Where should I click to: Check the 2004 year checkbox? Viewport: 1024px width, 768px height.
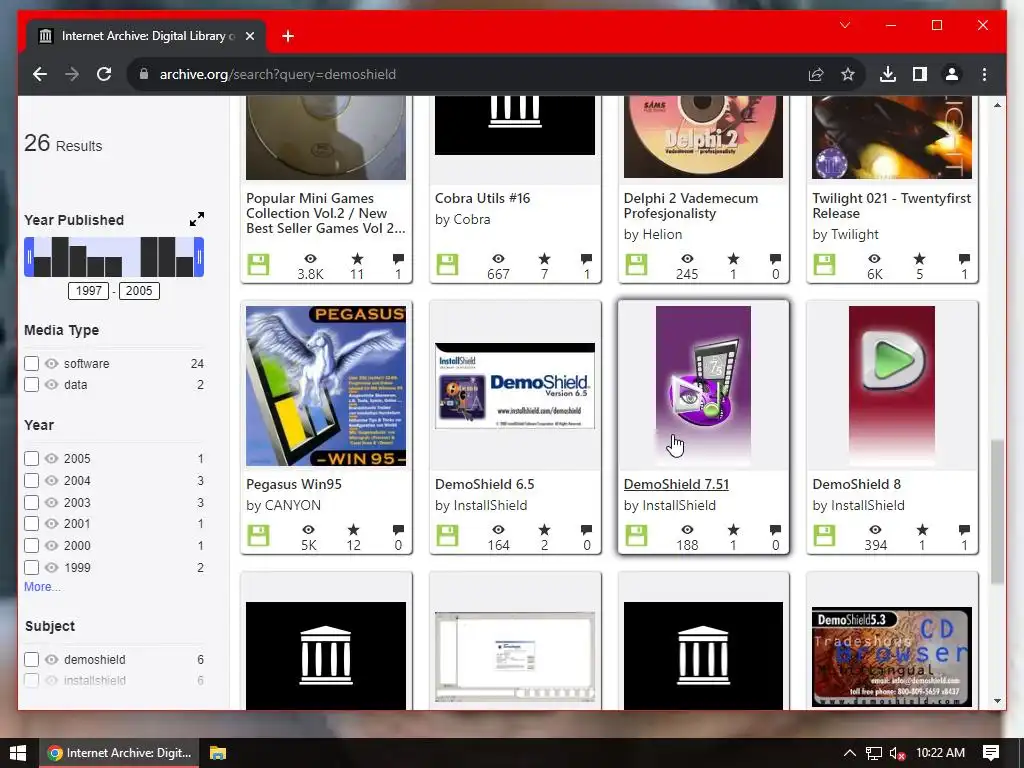31,481
